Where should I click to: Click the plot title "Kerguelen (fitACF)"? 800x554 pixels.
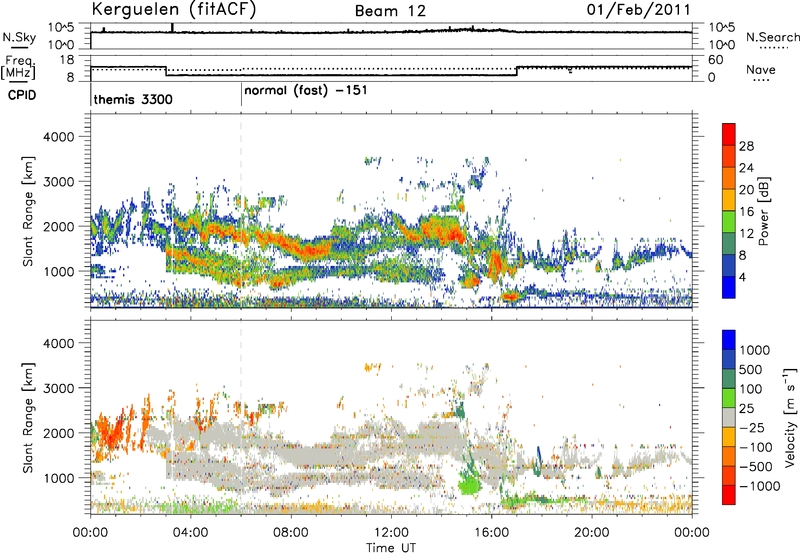(x=174, y=10)
